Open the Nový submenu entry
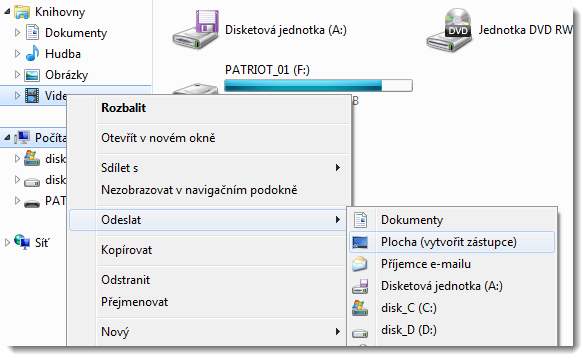This screenshot has height=361, width=588. [208, 332]
